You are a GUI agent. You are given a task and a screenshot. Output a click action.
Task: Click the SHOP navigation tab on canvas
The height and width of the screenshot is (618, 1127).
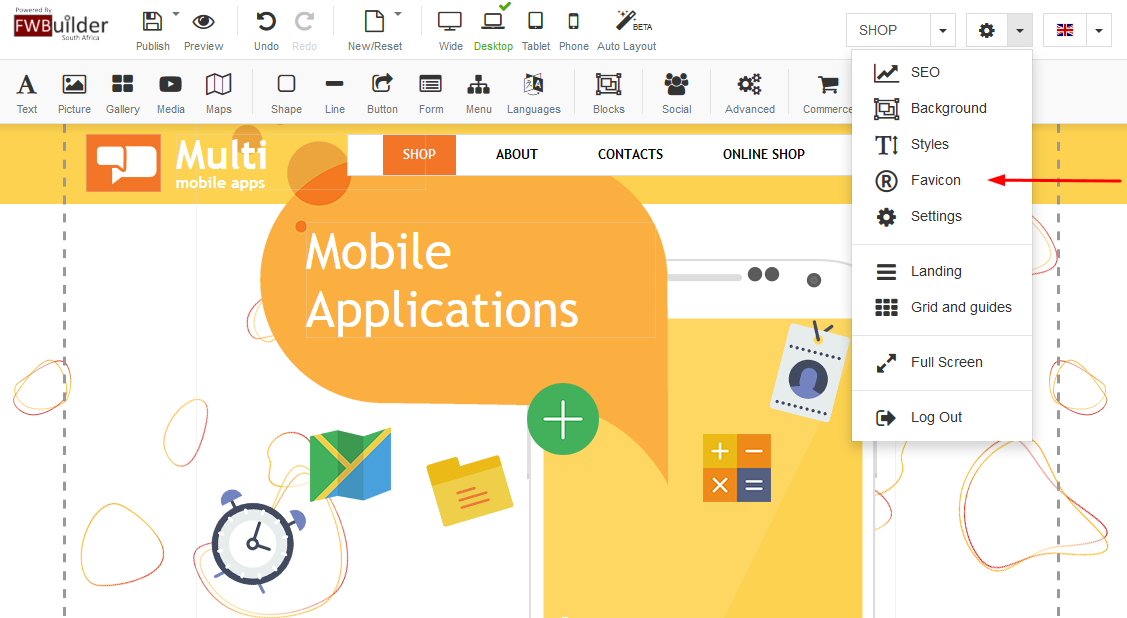[419, 154]
